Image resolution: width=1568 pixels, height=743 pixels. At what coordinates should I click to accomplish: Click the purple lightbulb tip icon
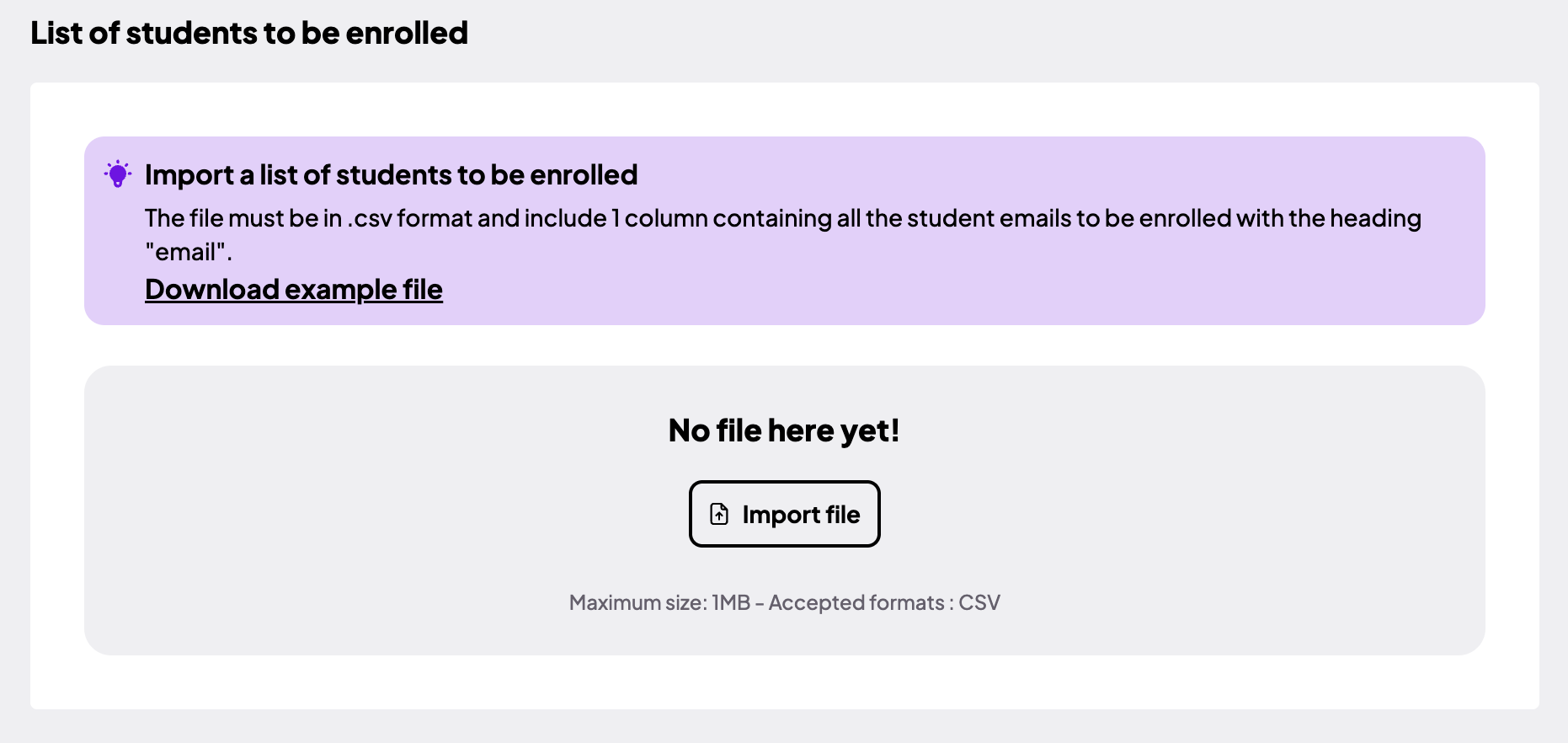(x=118, y=174)
